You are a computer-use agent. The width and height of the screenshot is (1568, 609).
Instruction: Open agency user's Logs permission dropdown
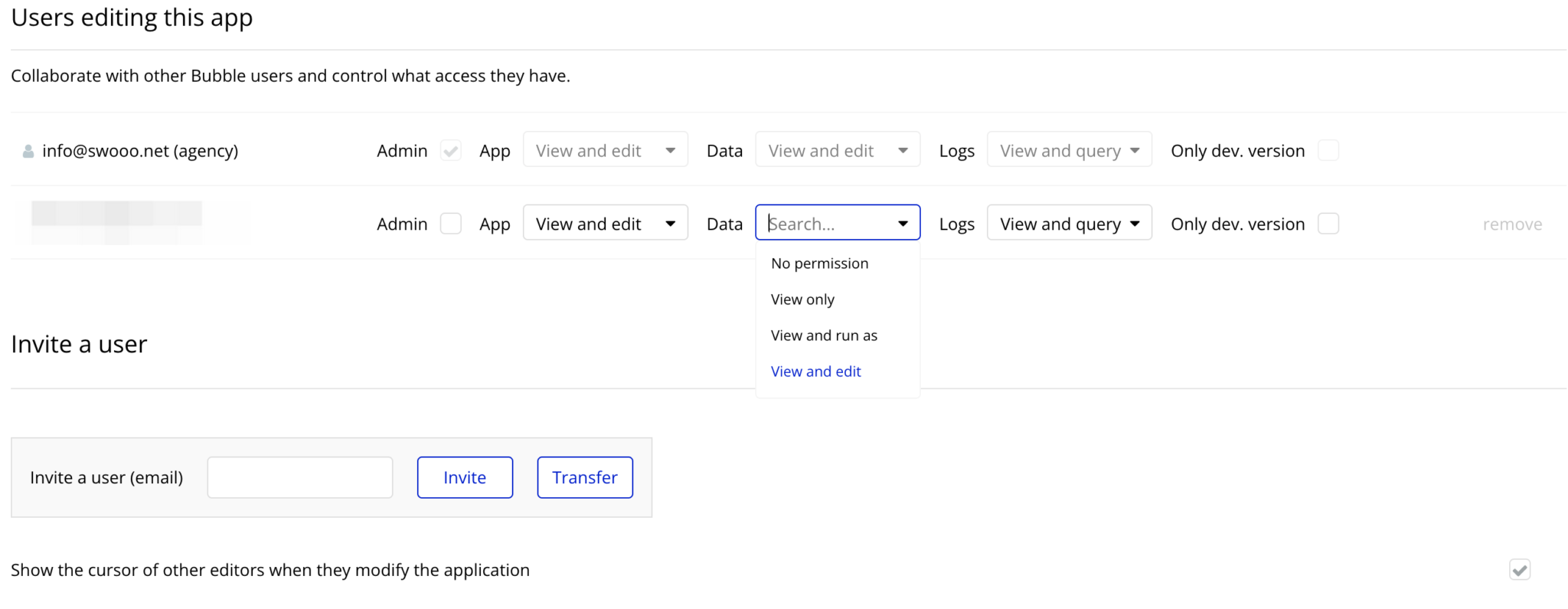coord(1069,151)
